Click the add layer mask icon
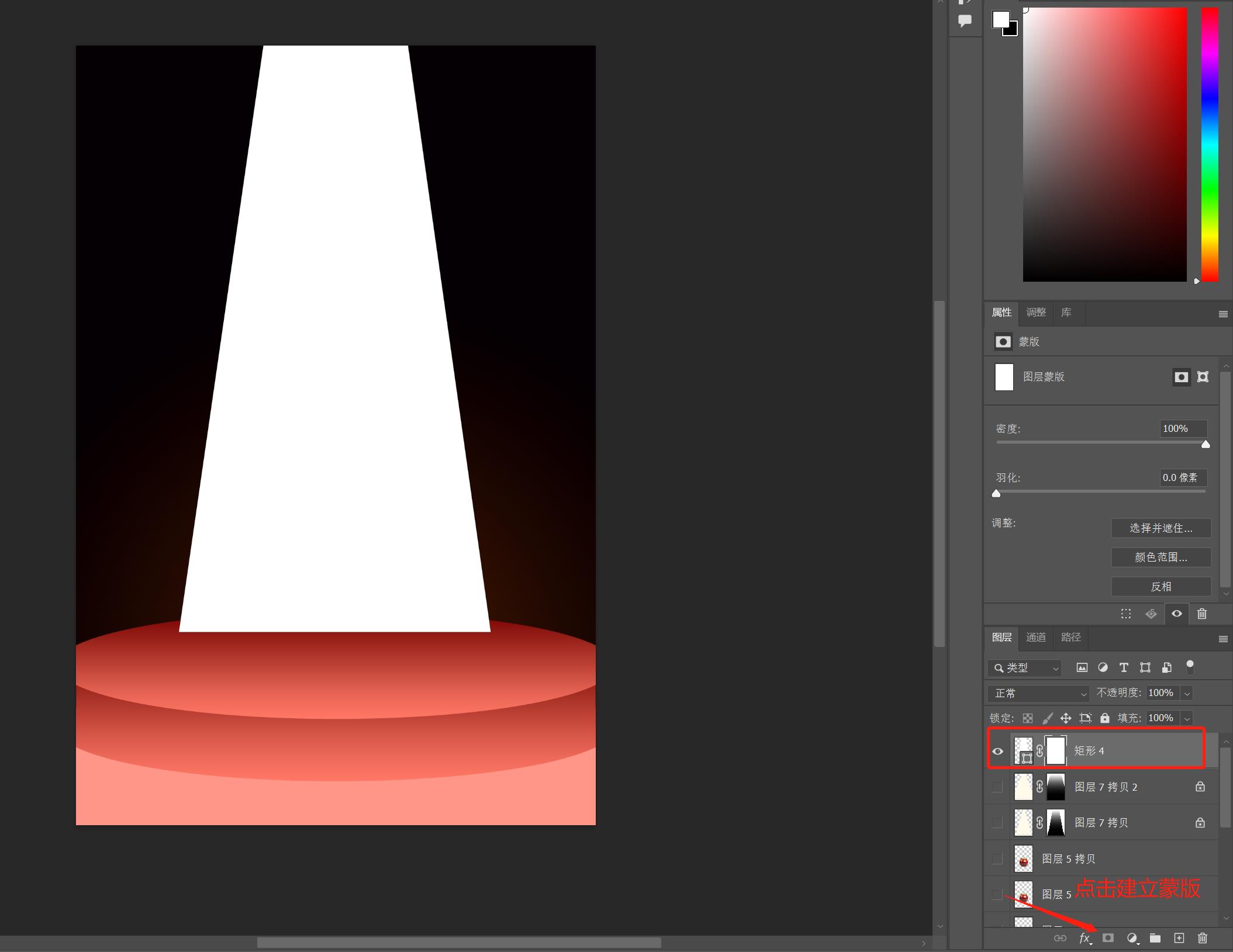This screenshot has width=1233, height=952. pyautogui.click(x=1108, y=938)
